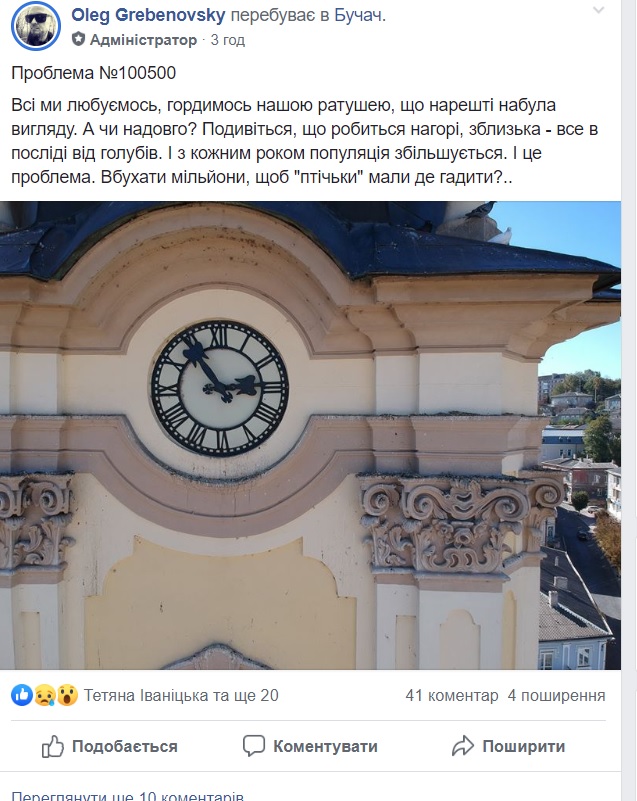Open the reactions list Тетяна Іваніцька та ще 20
This screenshot has width=637, height=801.
pos(181,695)
